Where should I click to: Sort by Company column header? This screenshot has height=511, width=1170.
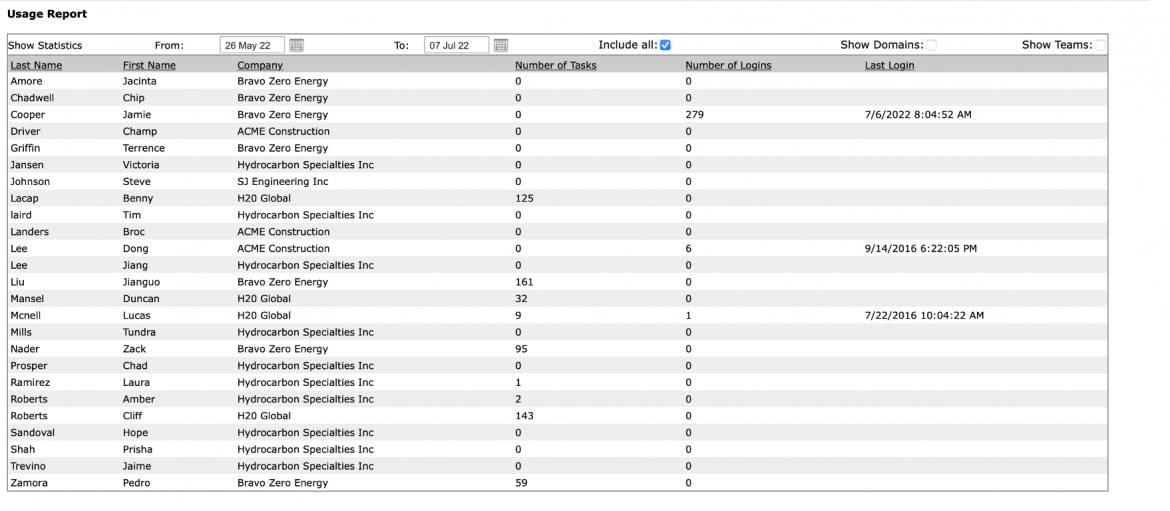[x=260, y=66]
